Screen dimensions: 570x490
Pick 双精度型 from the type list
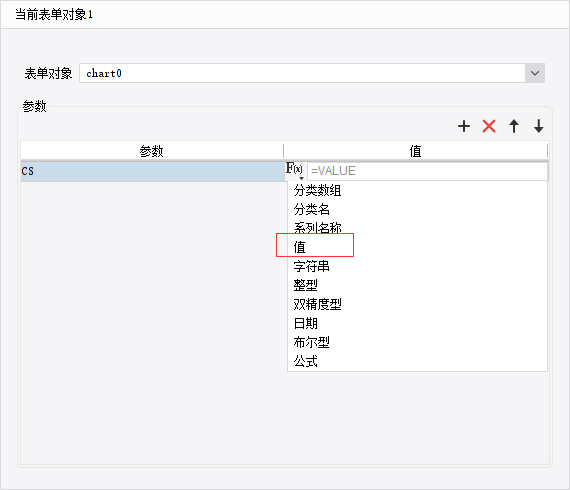click(x=417, y=304)
